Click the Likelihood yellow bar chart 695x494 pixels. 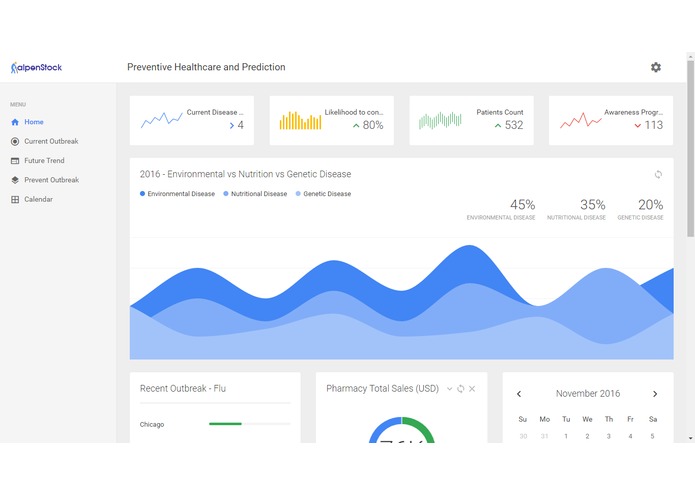click(x=301, y=120)
